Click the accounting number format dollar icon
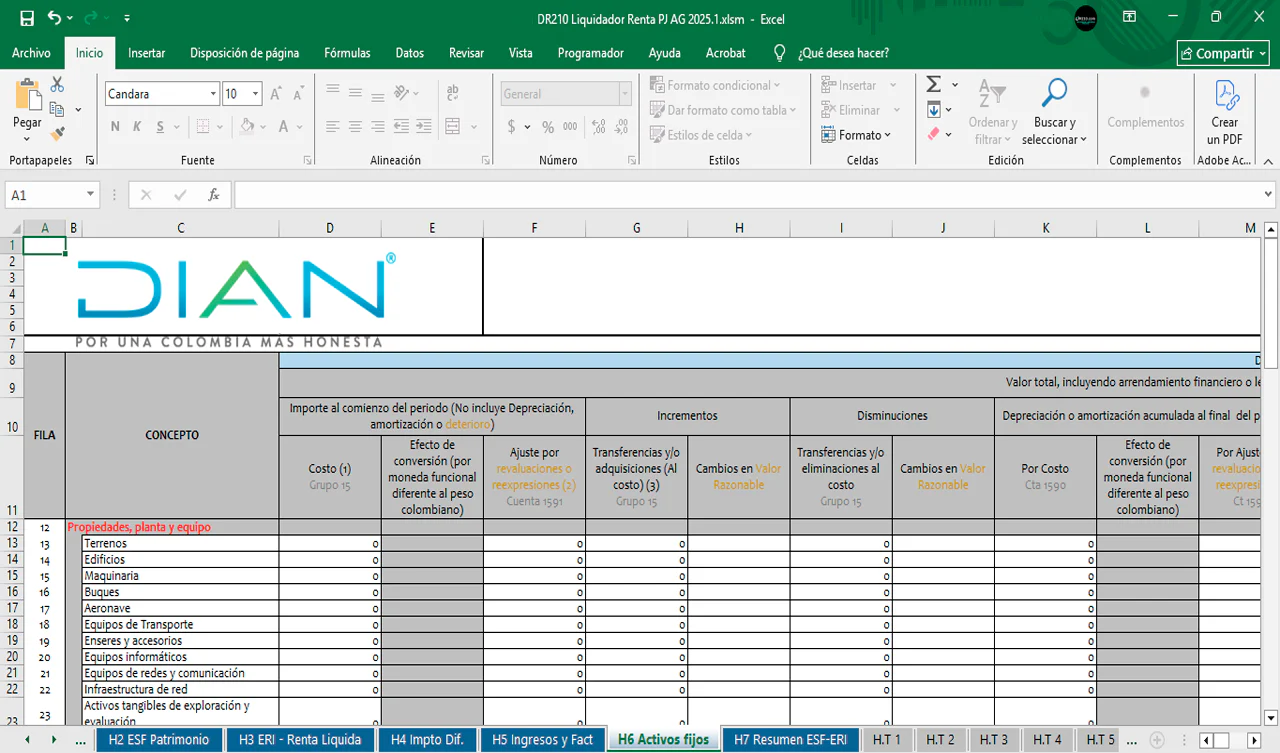Image resolution: width=1280 pixels, height=753 pixels. point(512,127)
